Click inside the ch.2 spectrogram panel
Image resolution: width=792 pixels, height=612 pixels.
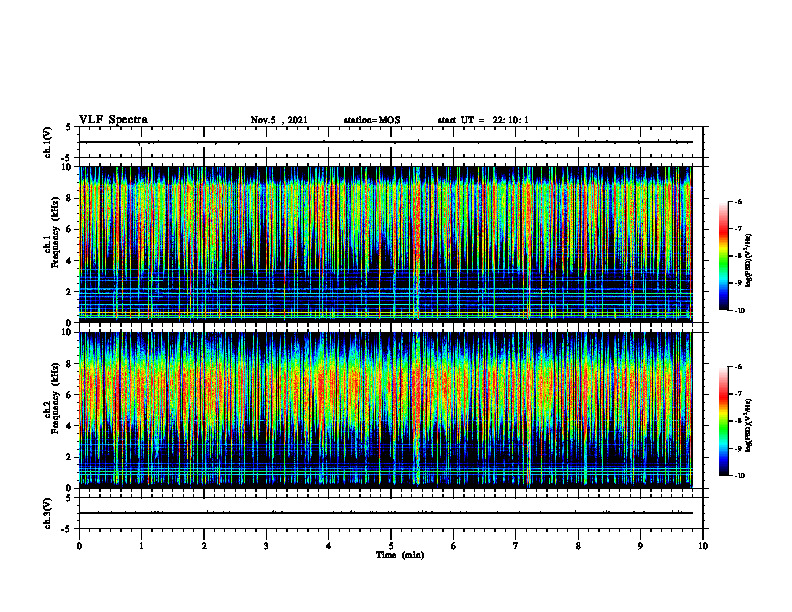tap(385, 410)
